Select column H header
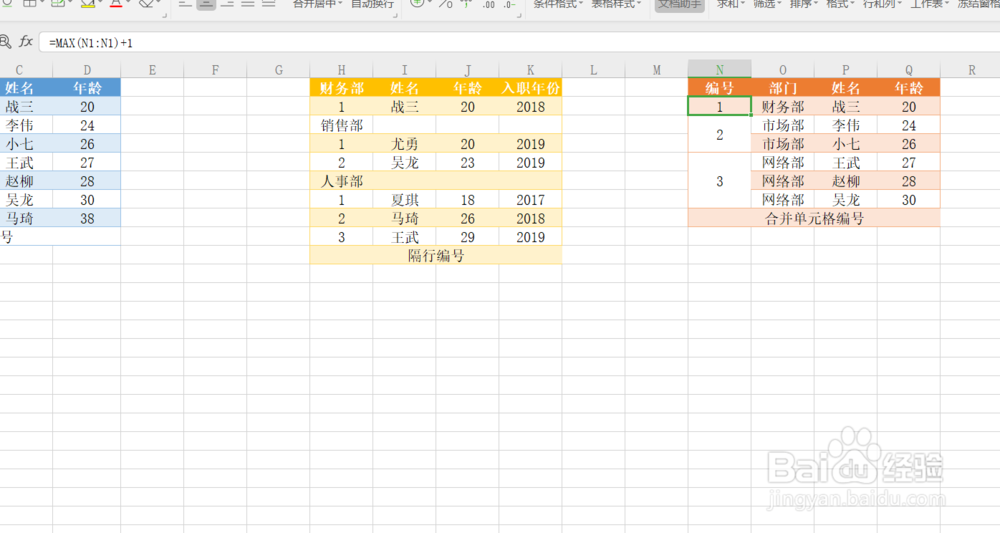The height and width of the screenshot is (533, 1000). pyautogui.click(x=341, y=69)
